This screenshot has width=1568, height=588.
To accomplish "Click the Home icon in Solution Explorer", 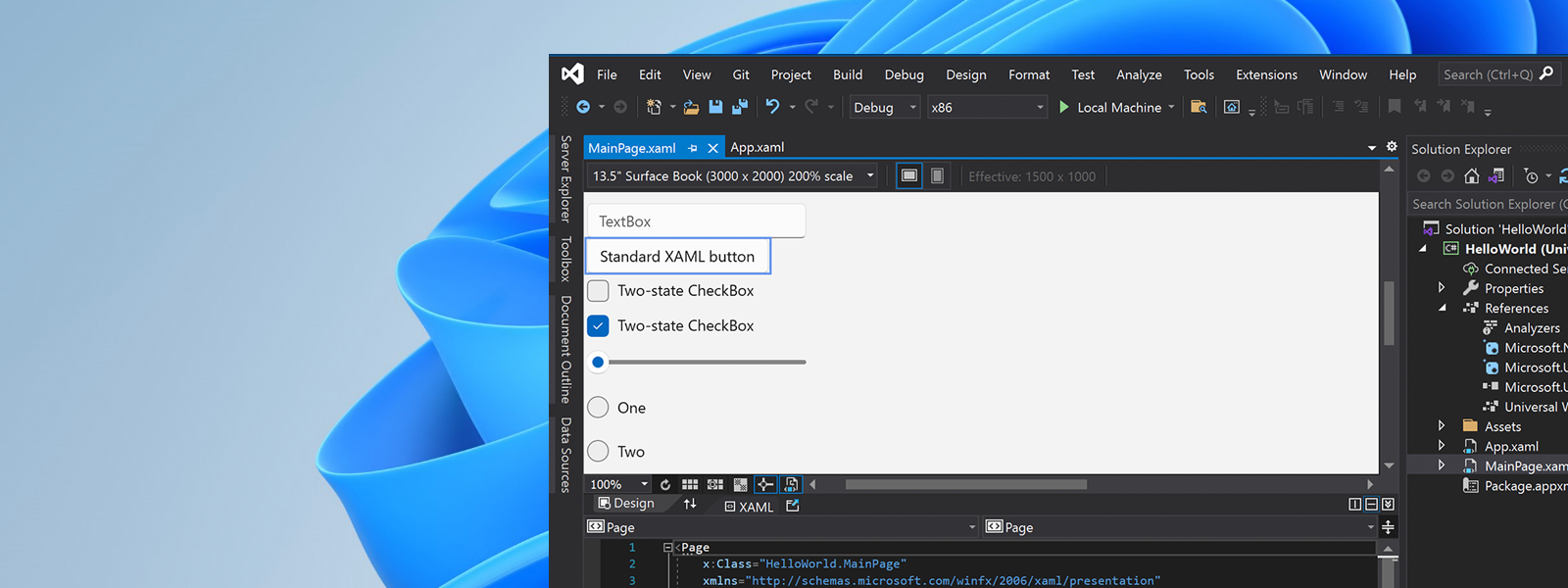I will coord(1471,176).
